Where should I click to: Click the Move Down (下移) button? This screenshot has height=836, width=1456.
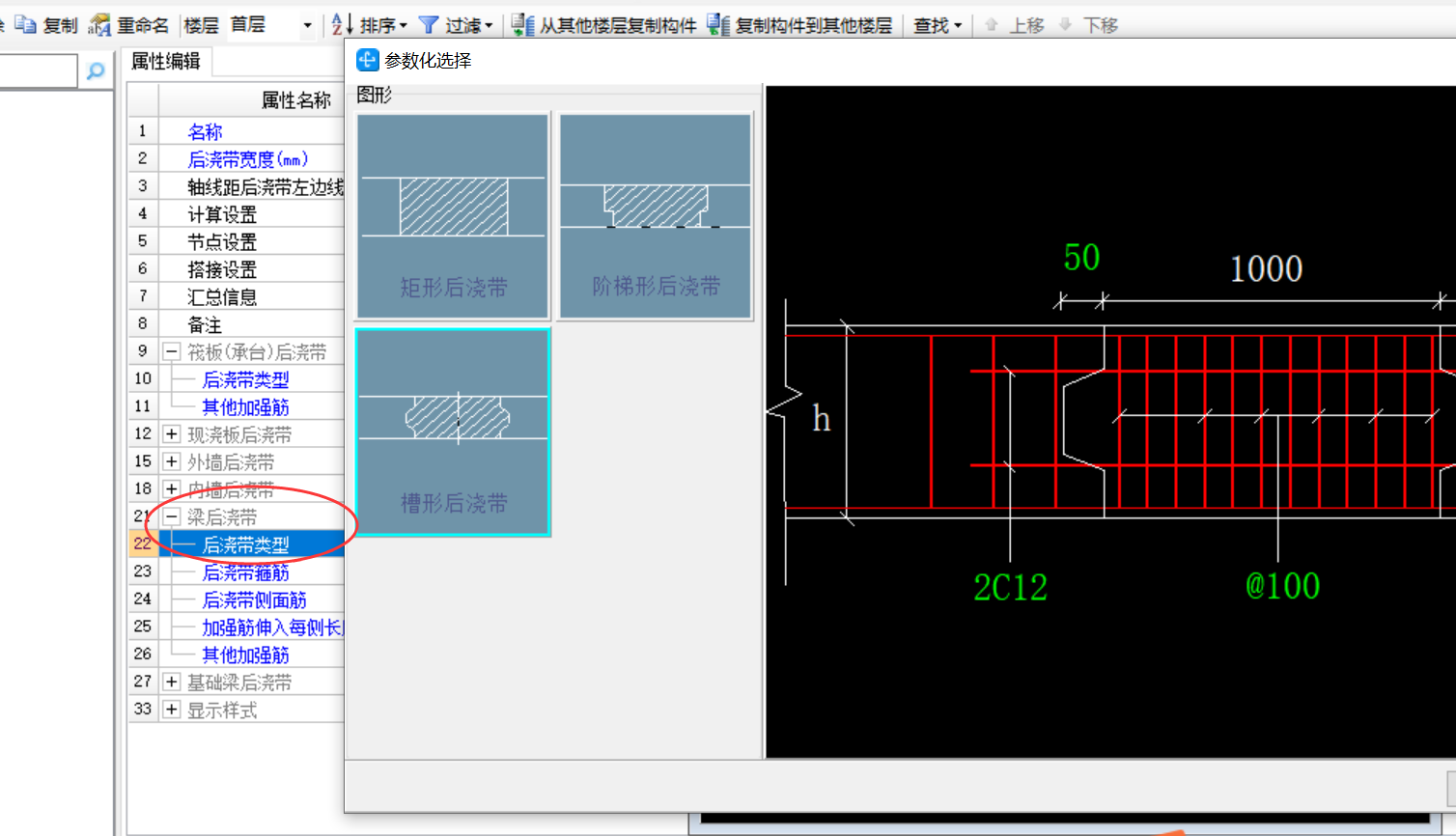(x=1088, y=25)
